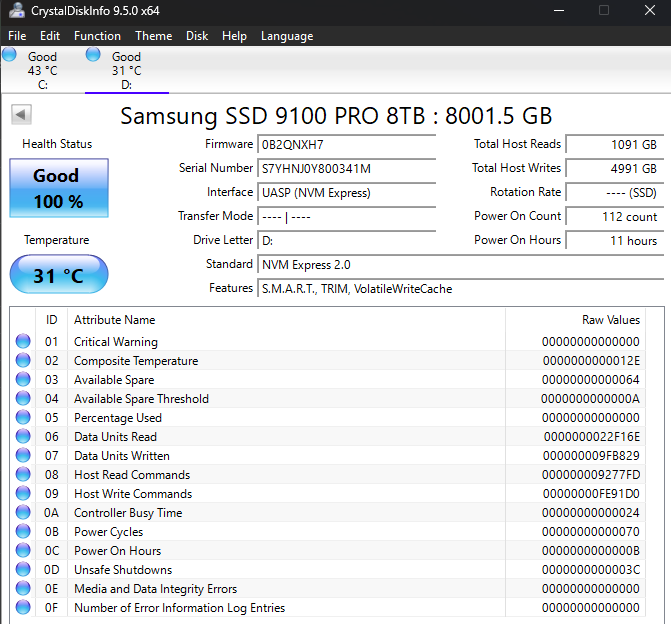Switch to the C: drive tab
The image size is (671, 624).
[x=42, y=71]
